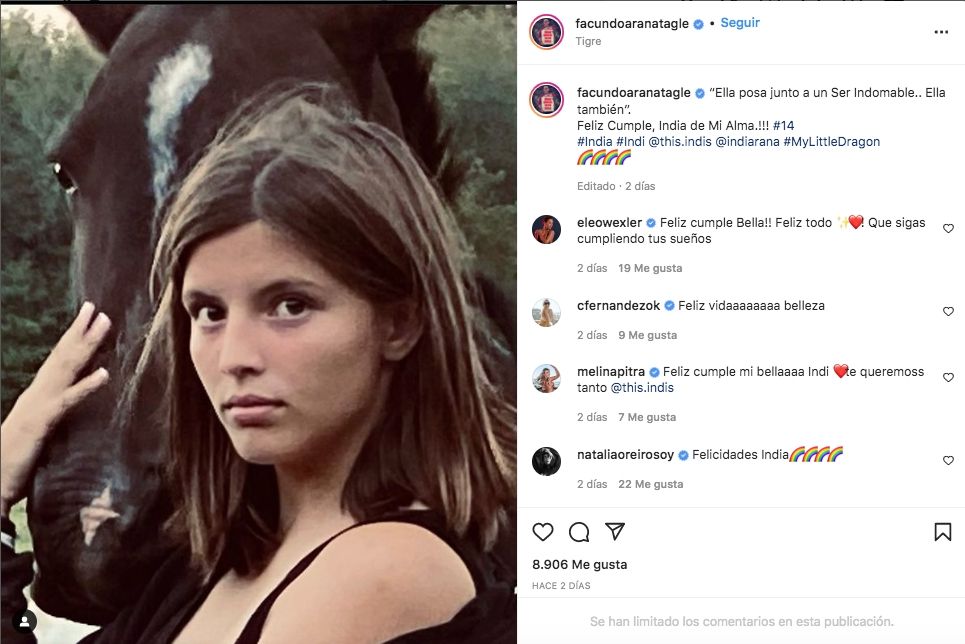Open facundoaranatagle profile picture in header
Screen dimensions: 965x644
coord(547,32)
